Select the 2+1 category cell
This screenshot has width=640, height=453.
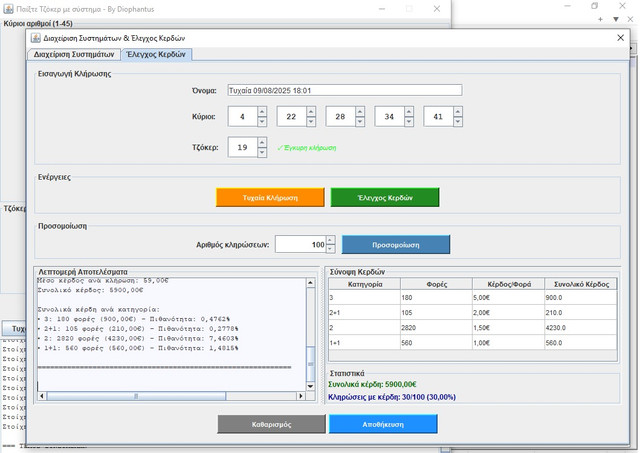pyautogui.click(x=365, y=313)
